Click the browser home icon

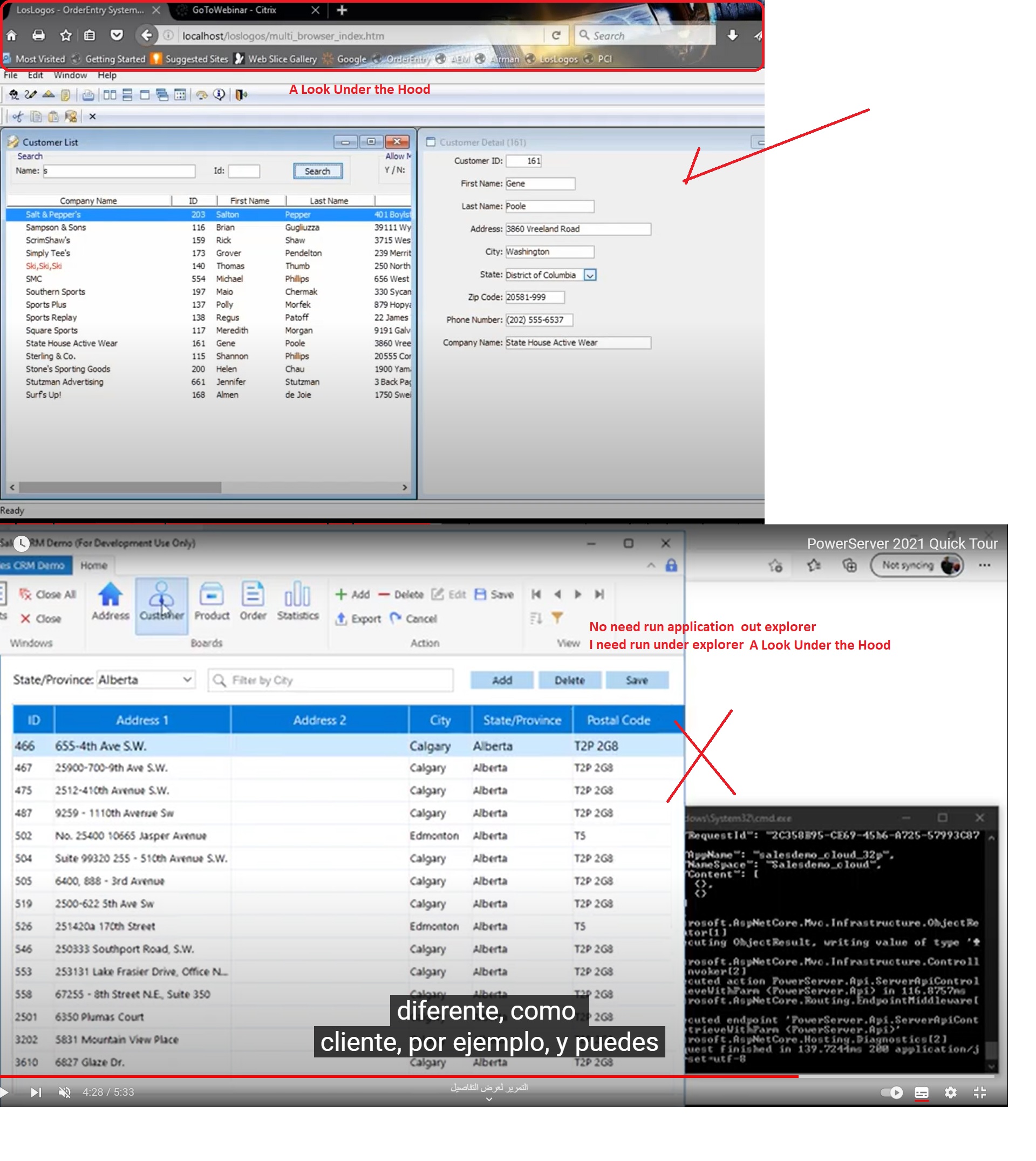point(12,35)
